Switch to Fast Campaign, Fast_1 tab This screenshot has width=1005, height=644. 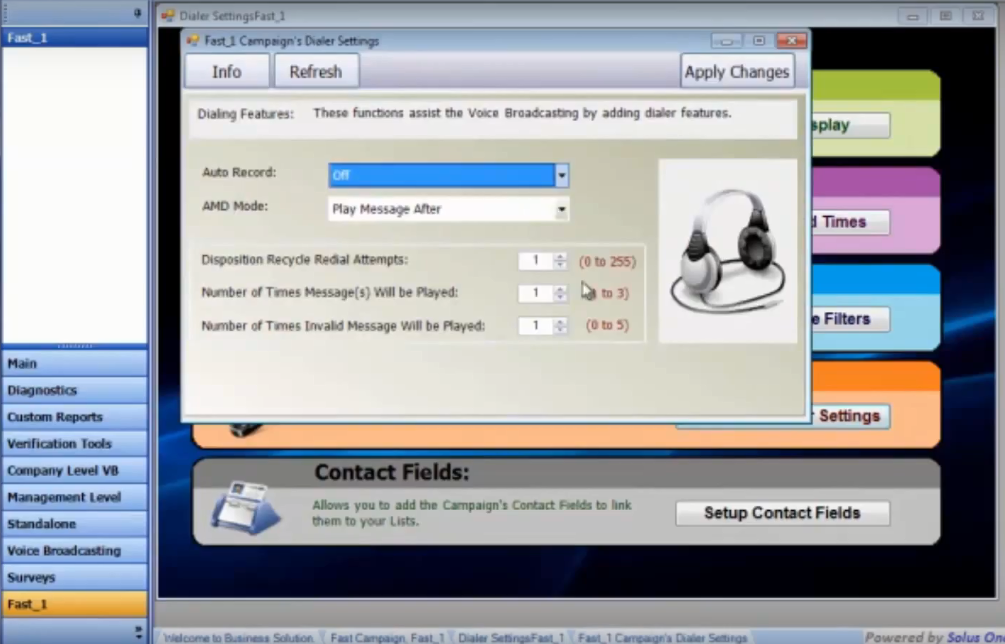387,638
